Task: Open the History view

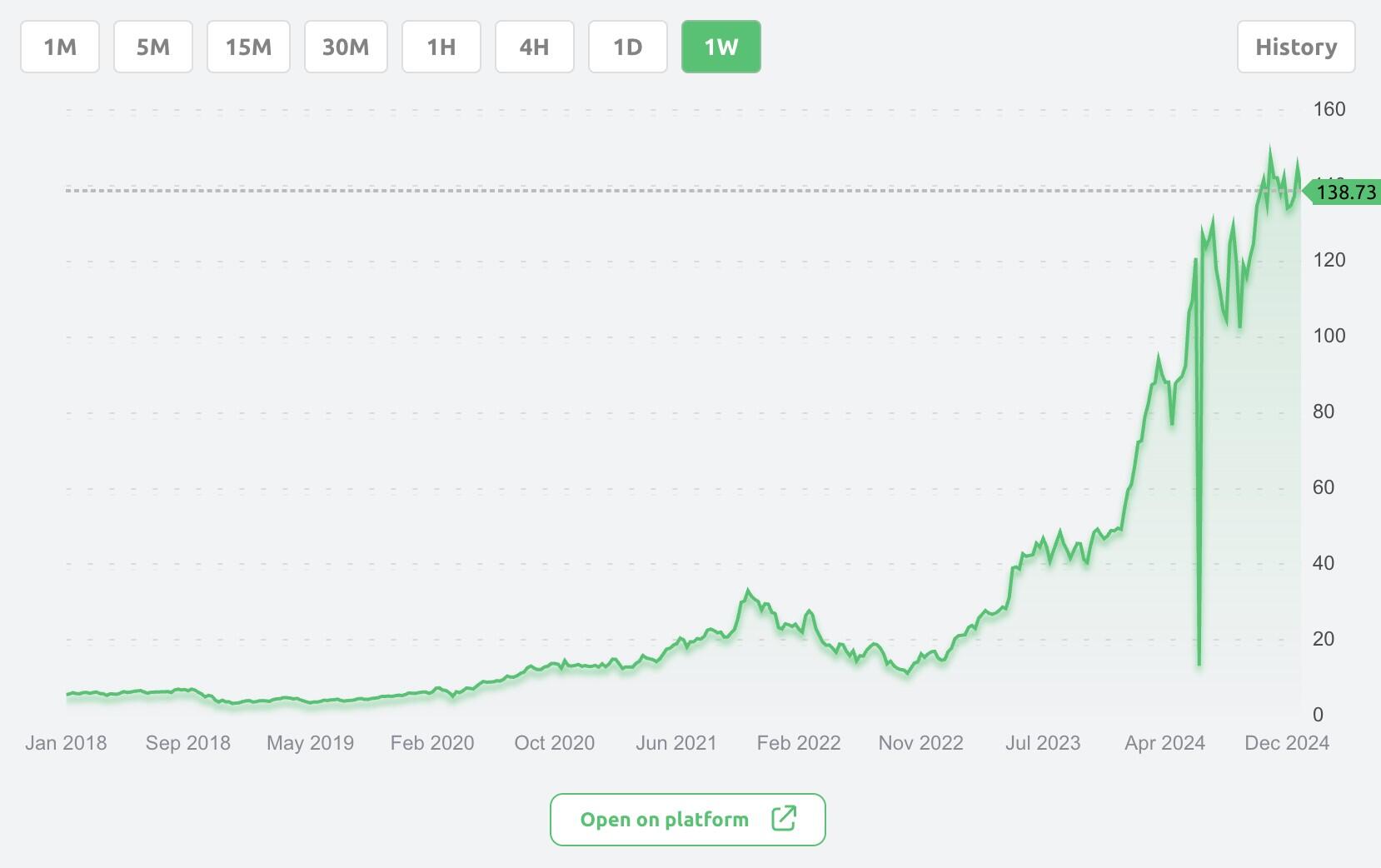Action: coord(1296,47)
